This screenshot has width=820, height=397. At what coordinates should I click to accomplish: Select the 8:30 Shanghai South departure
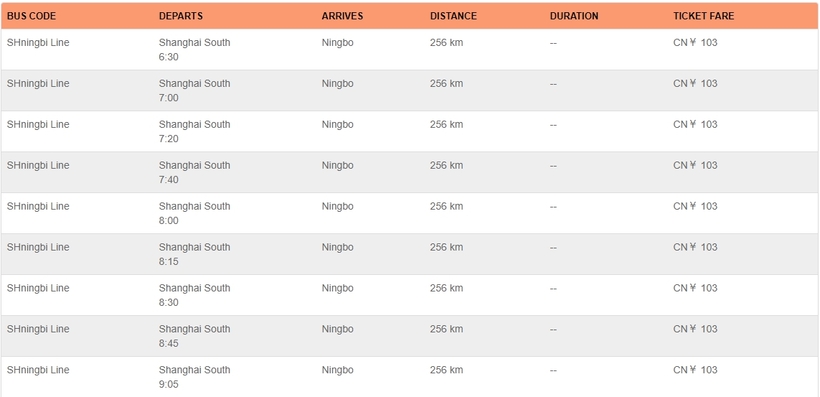(x=195, y=295)
